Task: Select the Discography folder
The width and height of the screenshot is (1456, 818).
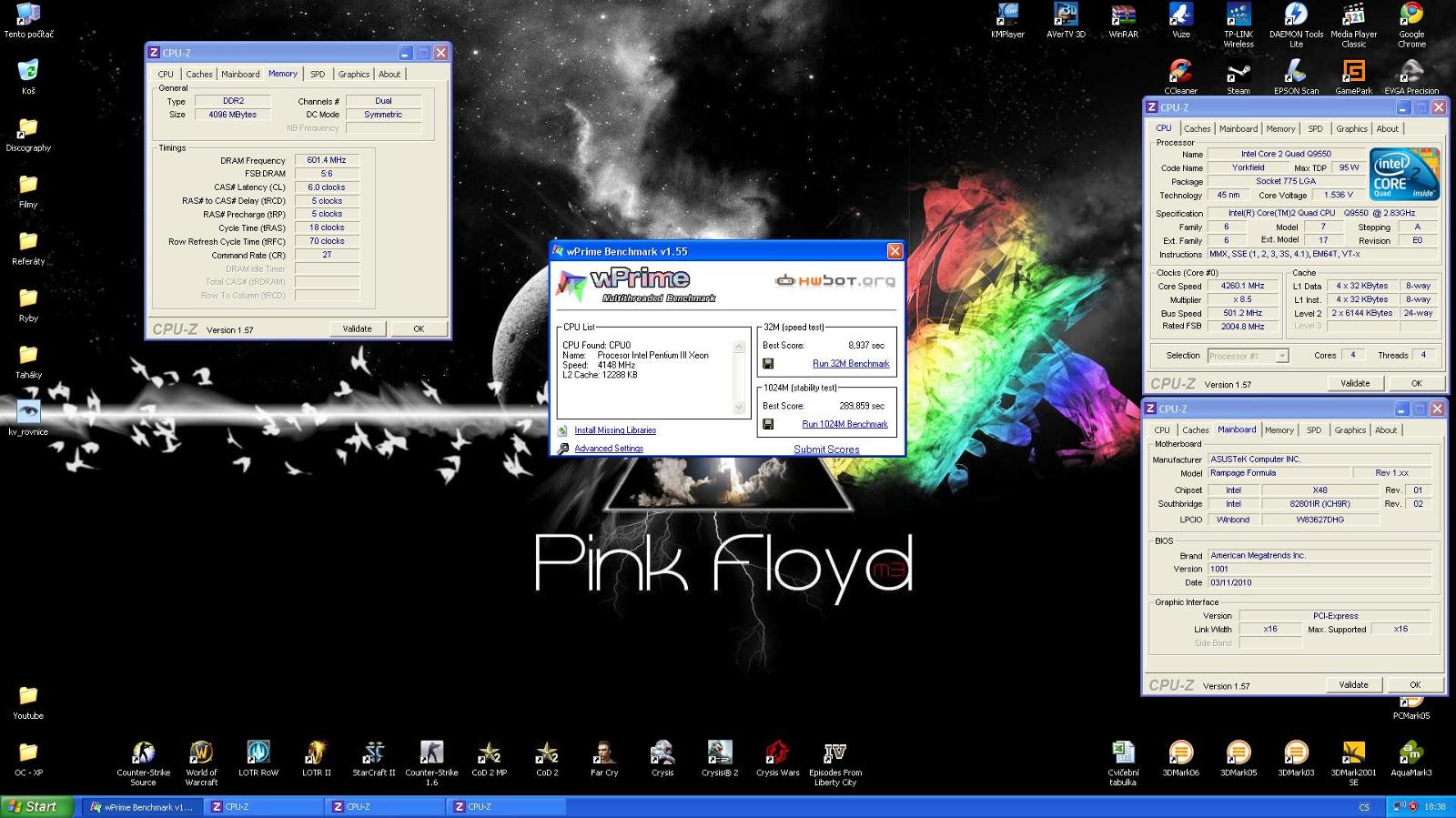Action: tap(28, 134)
